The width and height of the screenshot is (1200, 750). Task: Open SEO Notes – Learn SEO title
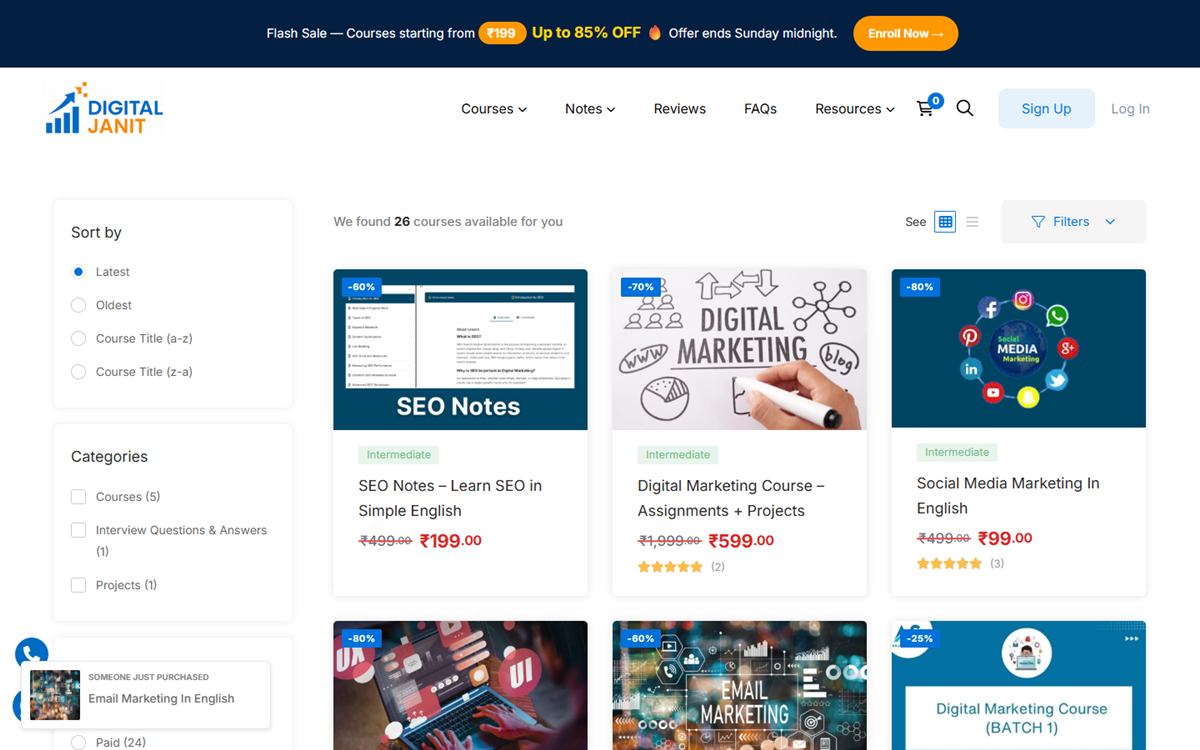point(450,498)
